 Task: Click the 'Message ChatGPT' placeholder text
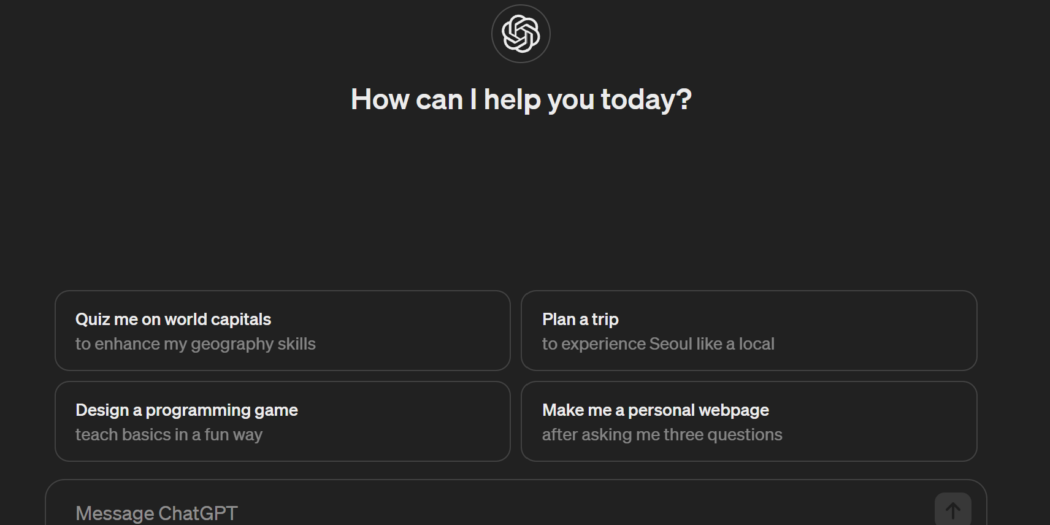pos(157,513)
